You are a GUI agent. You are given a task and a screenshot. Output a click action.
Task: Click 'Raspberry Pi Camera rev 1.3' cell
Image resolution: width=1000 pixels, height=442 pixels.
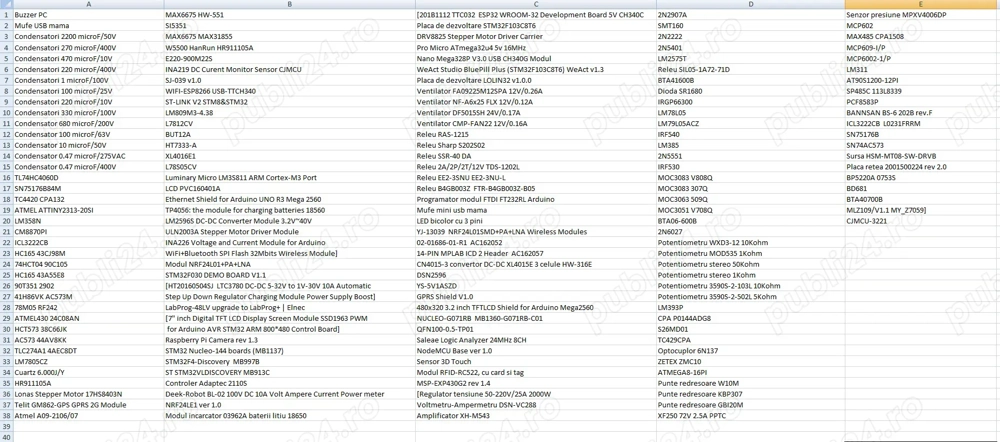(211, 340)
